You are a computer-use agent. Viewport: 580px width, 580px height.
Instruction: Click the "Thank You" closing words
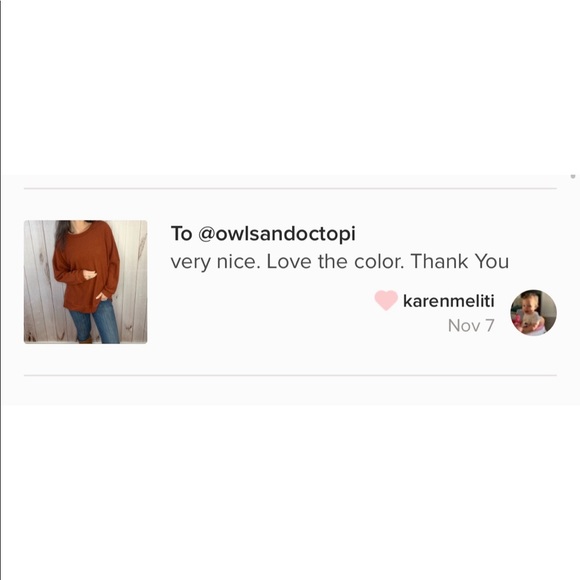(x=460, y=262)
